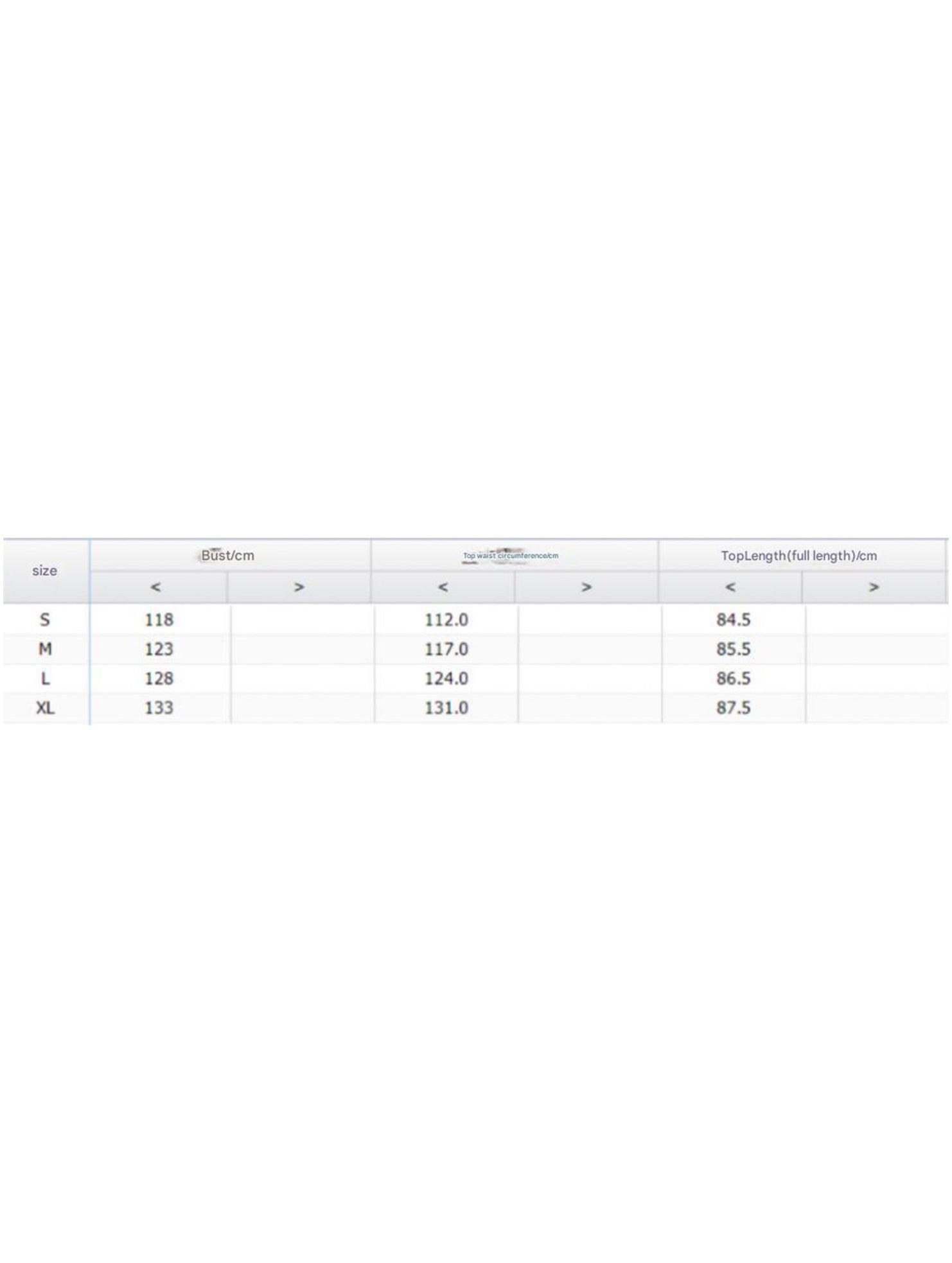Click the greater-than arrow under Top waist circumference
This screenshot has height=1263, width=952.
click(x=586, y=587)
